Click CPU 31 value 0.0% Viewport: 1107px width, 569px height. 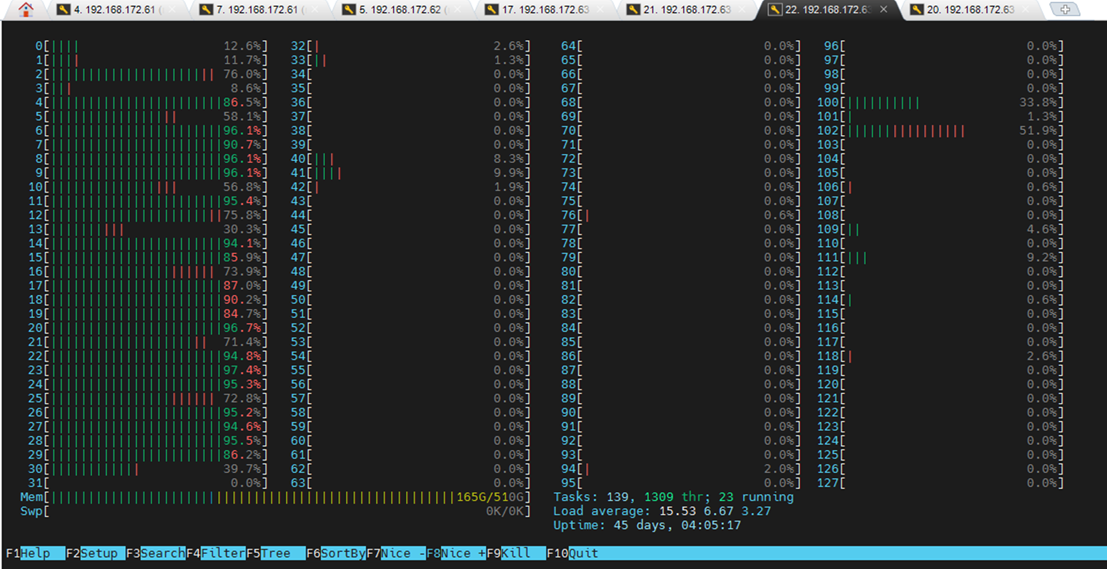(x=246, y=484)
